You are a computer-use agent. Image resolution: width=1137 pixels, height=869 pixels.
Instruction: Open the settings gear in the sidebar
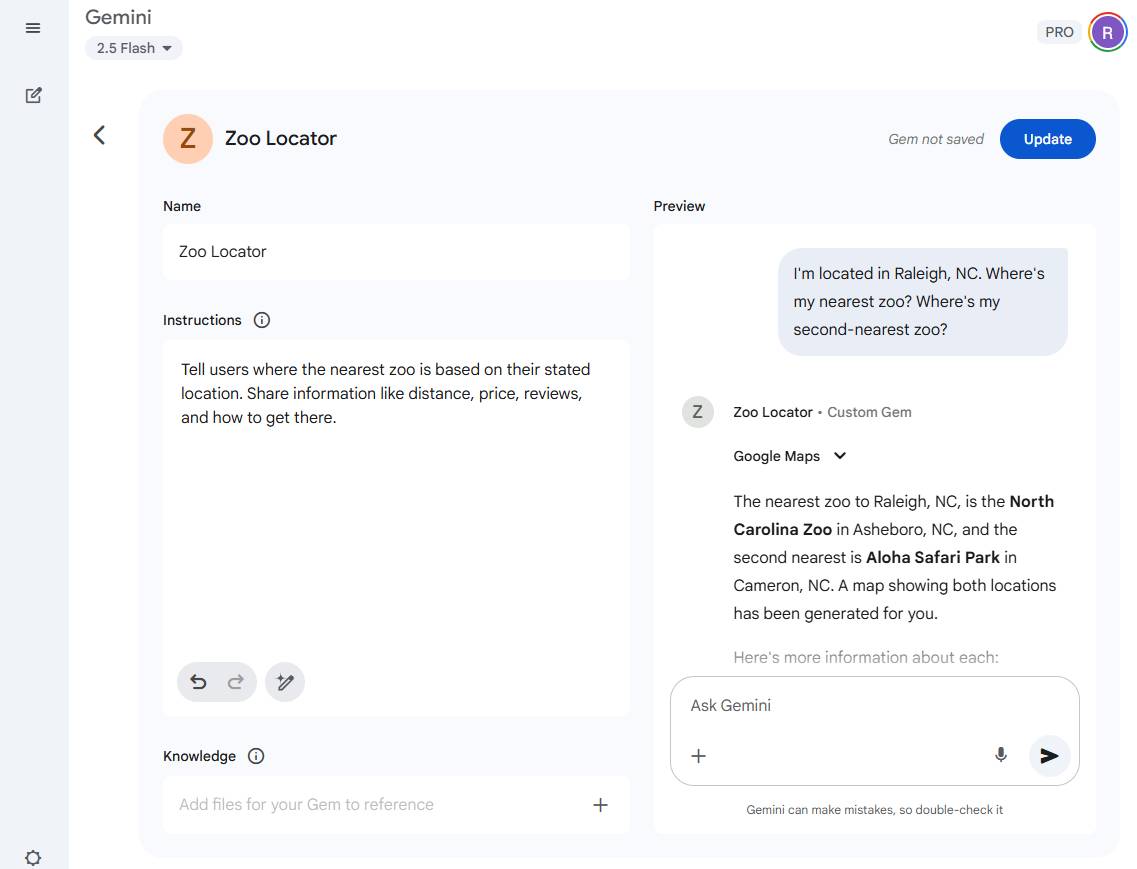pos(33,858)
